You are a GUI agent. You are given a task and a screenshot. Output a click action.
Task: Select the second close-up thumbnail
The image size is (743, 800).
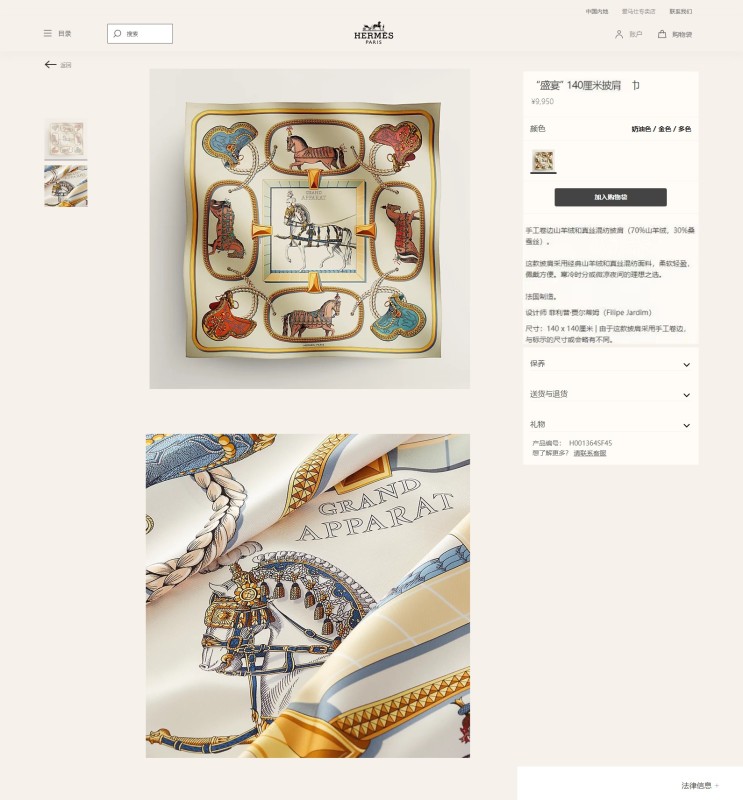(66, 186)
